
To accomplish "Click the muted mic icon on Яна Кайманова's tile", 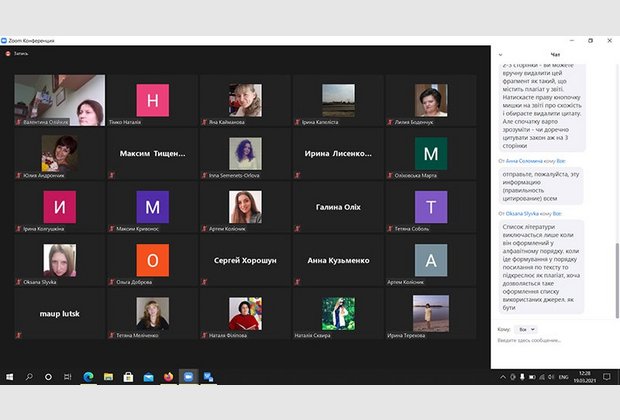I will point(205,120).
